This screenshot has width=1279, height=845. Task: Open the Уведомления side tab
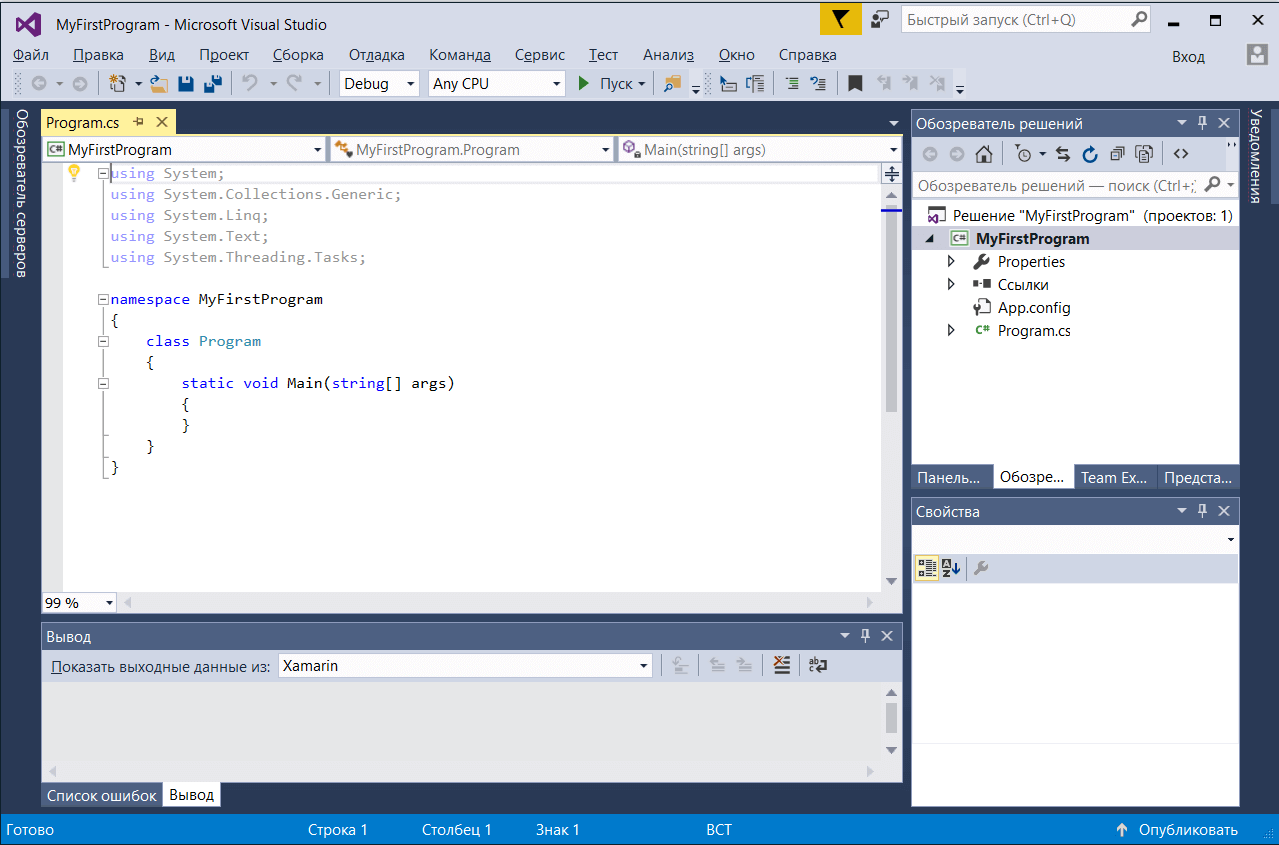pyautogui.click(x=1257, y=155)
